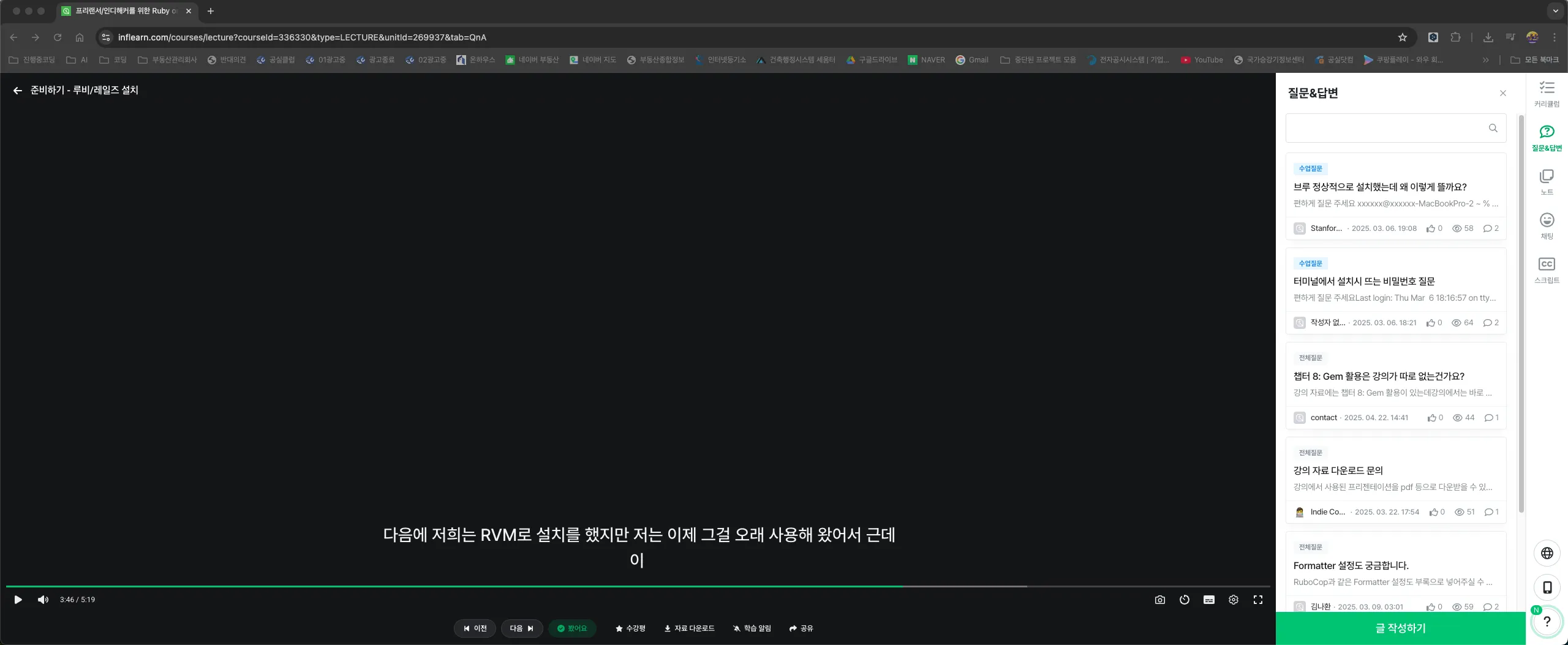Click the globe language icon
Viewport: 1568px width, 645px height.
(1547, 553)
